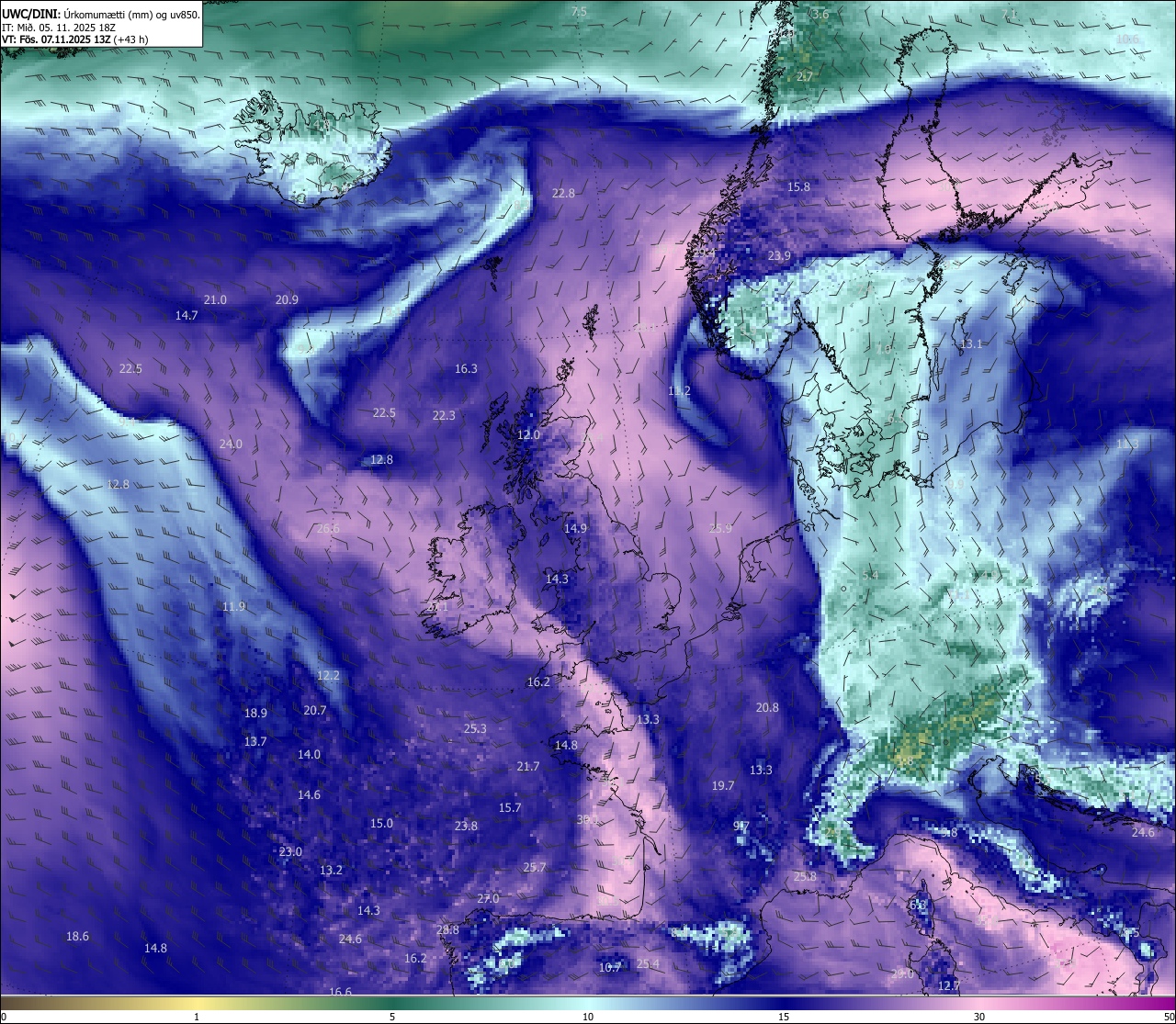This screenshot has height=1024, width=1176.
Task: Click the 12.0 value over Scotland
Action: pyautogui.click(x=528, y=434)
